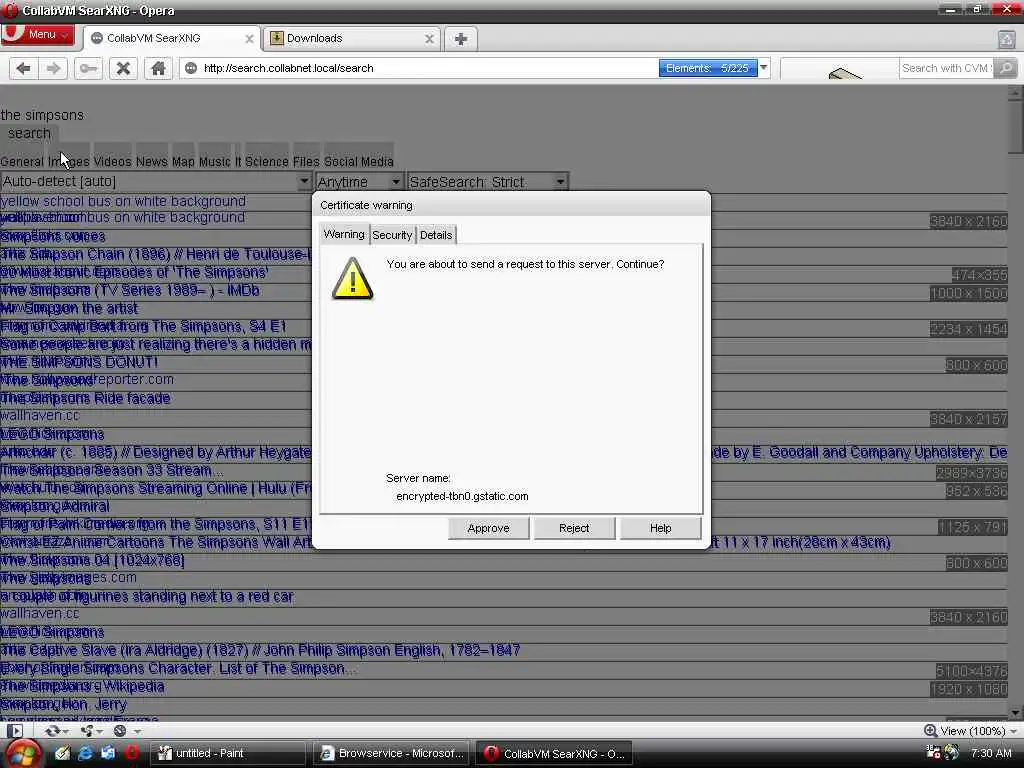1024x768 pixels.
Task: Click the CollabVM SearXNG Opera taskbar button
Action: coord(554,754)
